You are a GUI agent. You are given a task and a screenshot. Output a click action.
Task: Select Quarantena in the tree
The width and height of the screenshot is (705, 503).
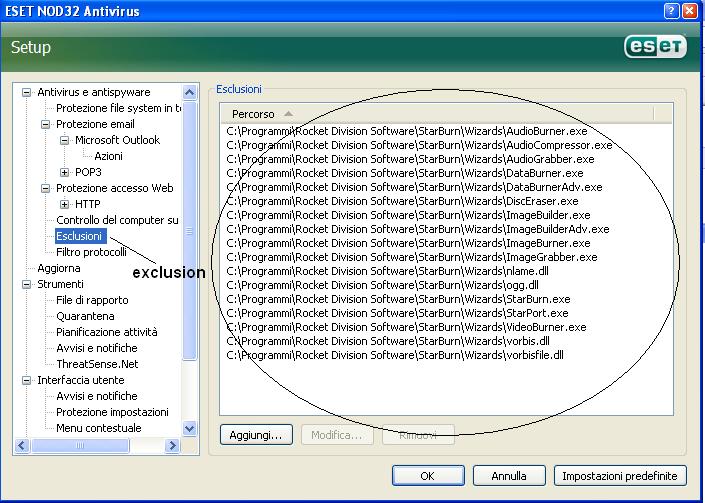[x=85, y=316]
